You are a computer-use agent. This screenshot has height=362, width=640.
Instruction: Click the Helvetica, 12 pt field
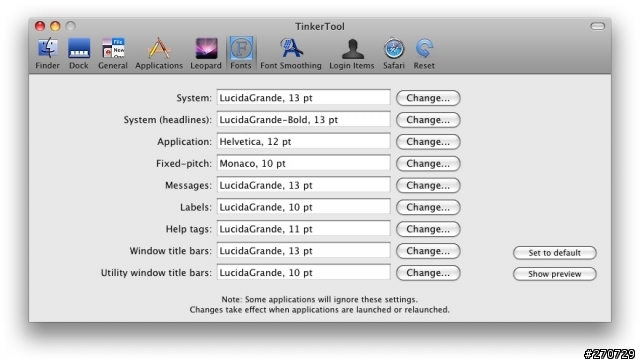[303, 141]
